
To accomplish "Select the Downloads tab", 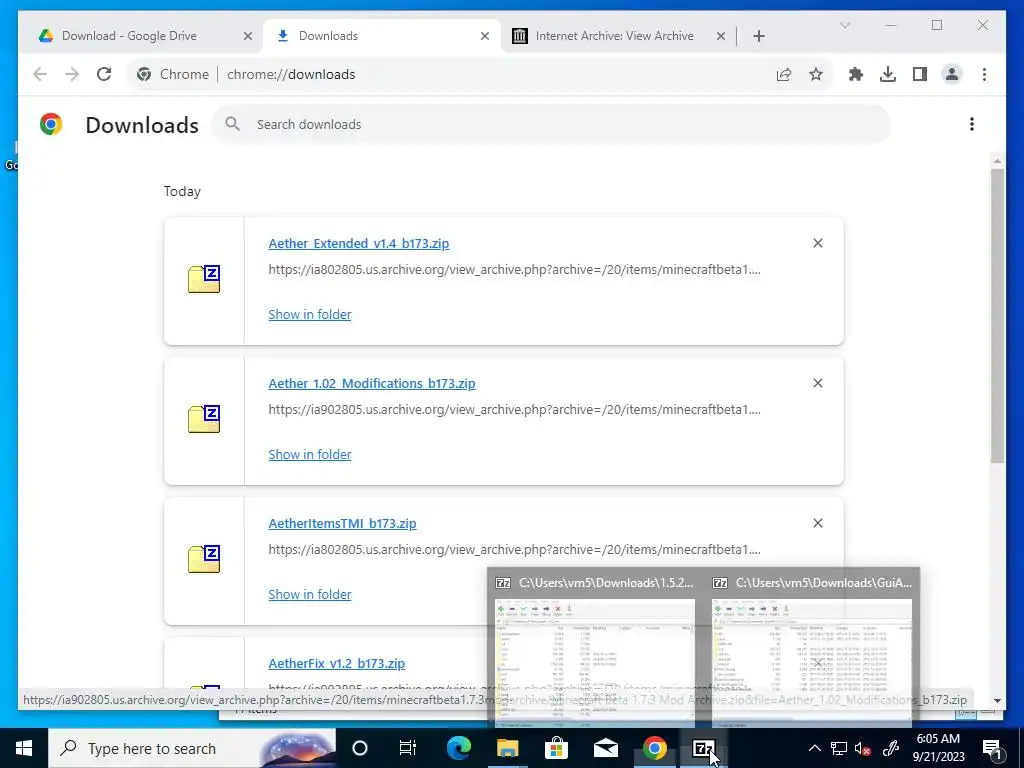I will pyautogui.click(x=382, y=36).
